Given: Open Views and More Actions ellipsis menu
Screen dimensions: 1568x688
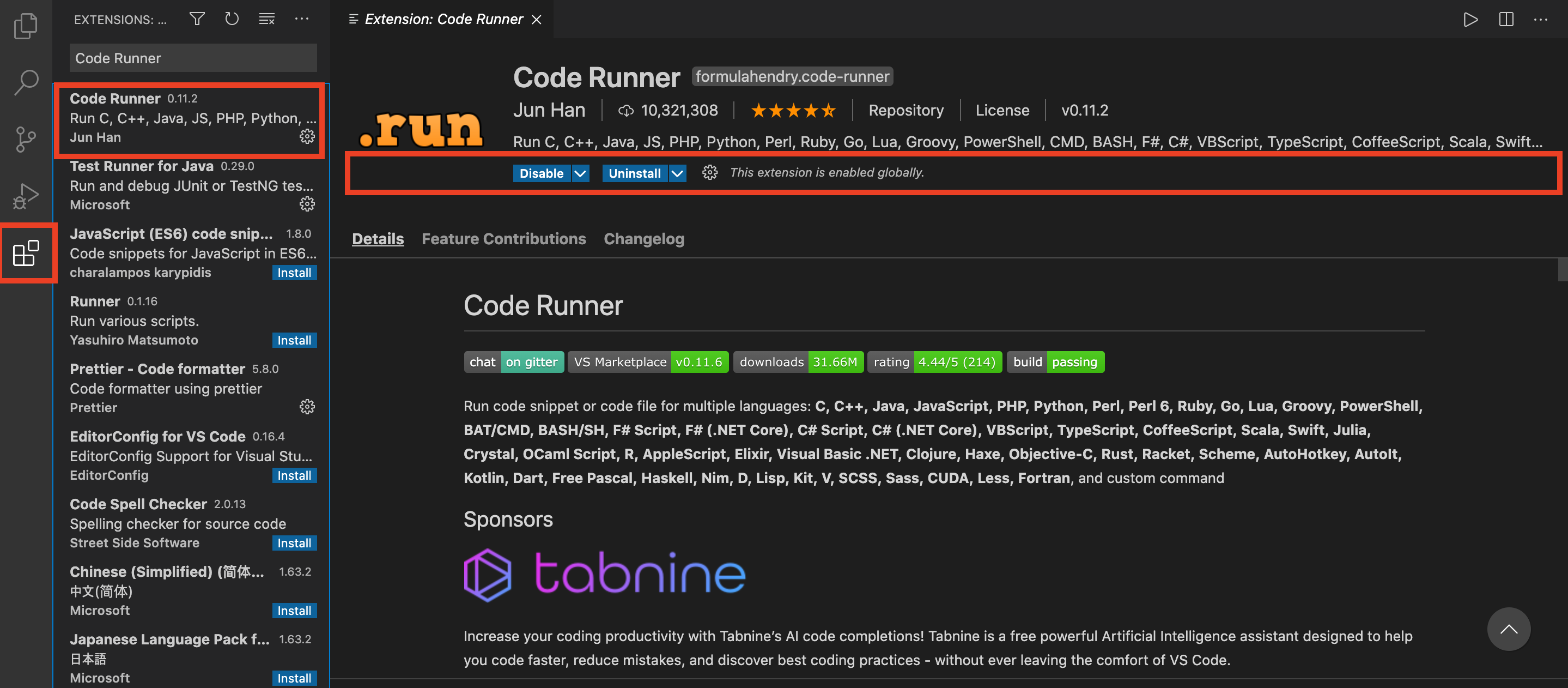Looking at the screenshot, I should 302,19.
